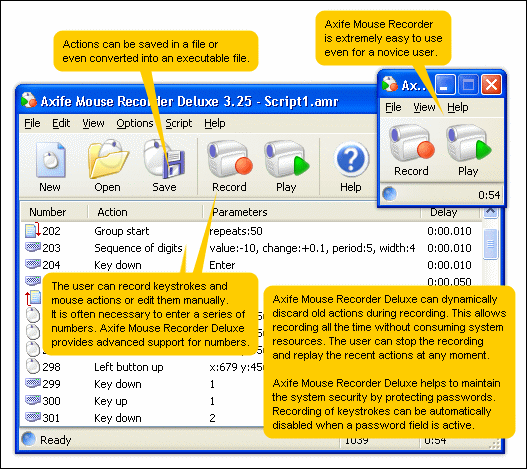
Task: Click the Delay column header
Action: [x=450, y=212]
